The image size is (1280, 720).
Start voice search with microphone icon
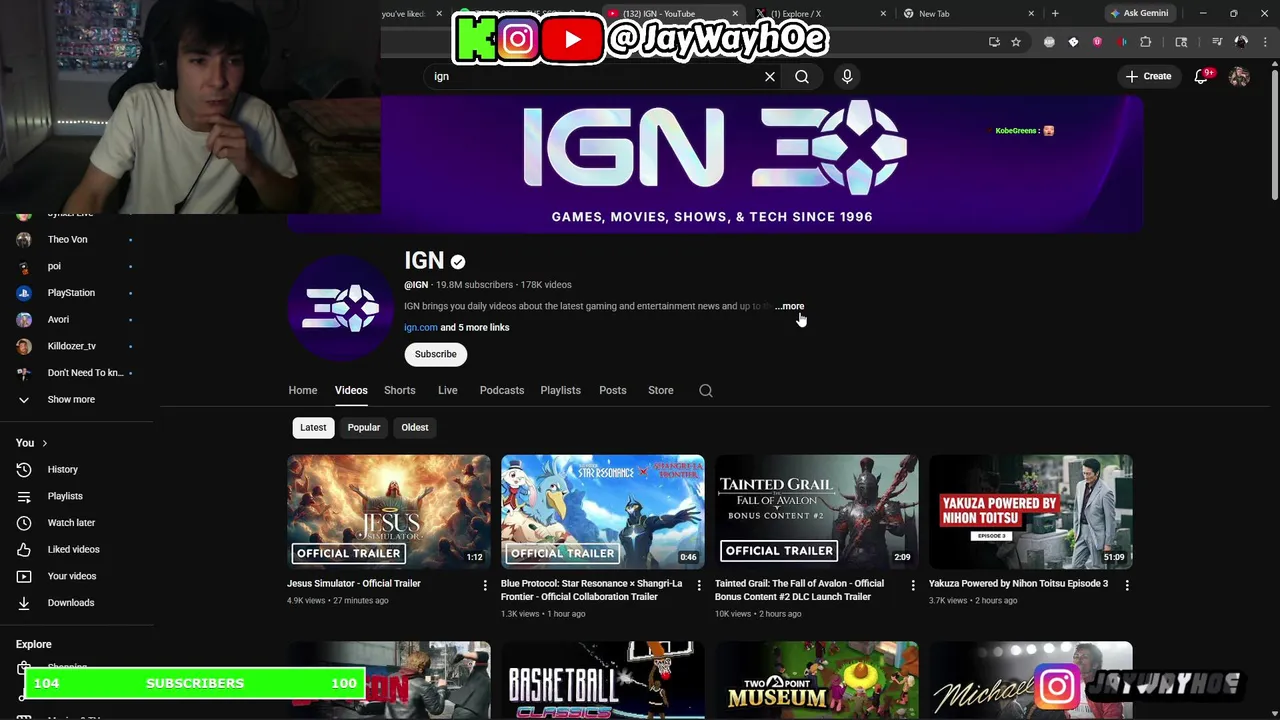pyautogui.click(x=847, y=76)
